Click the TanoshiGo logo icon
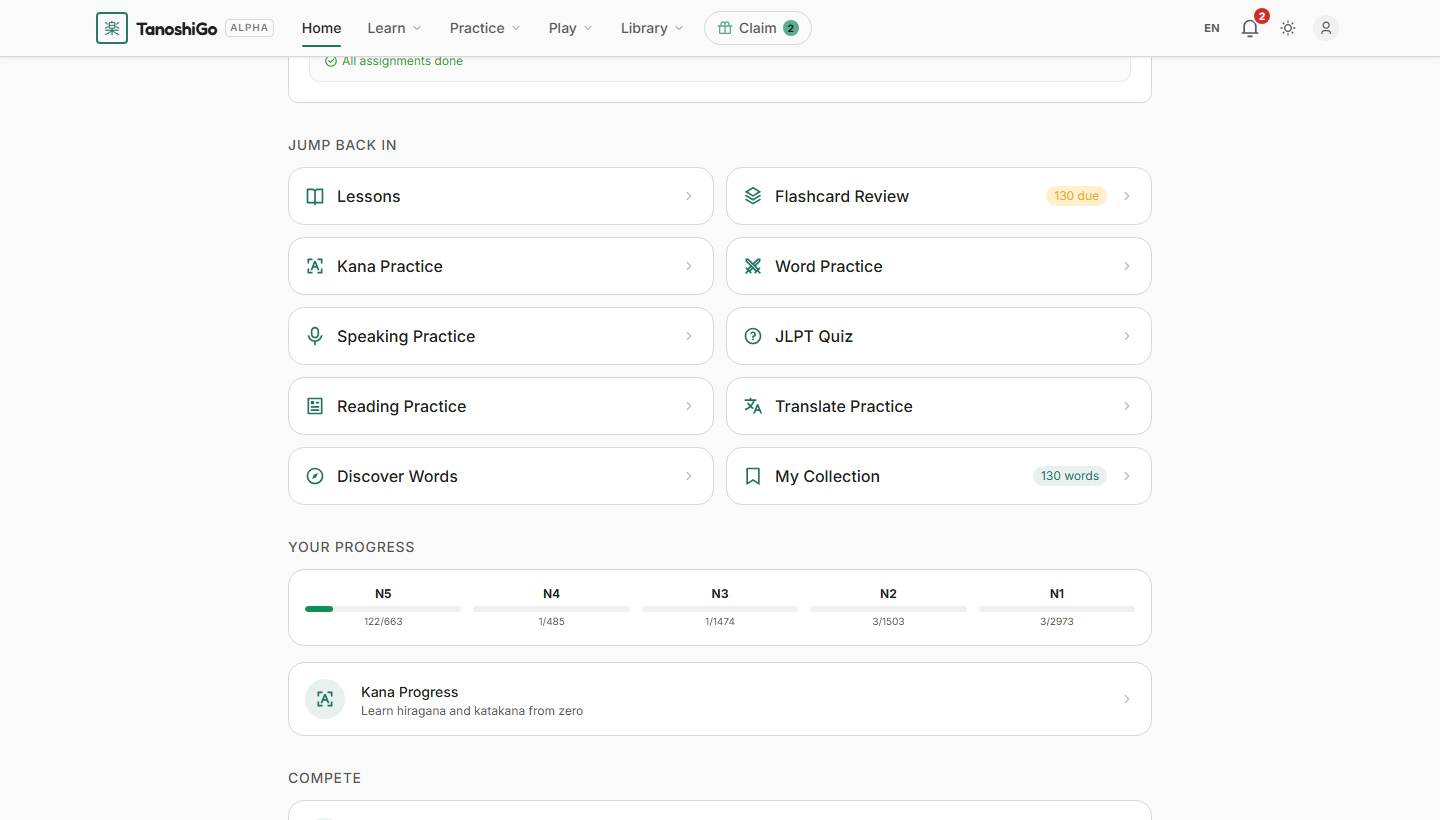 112,28
